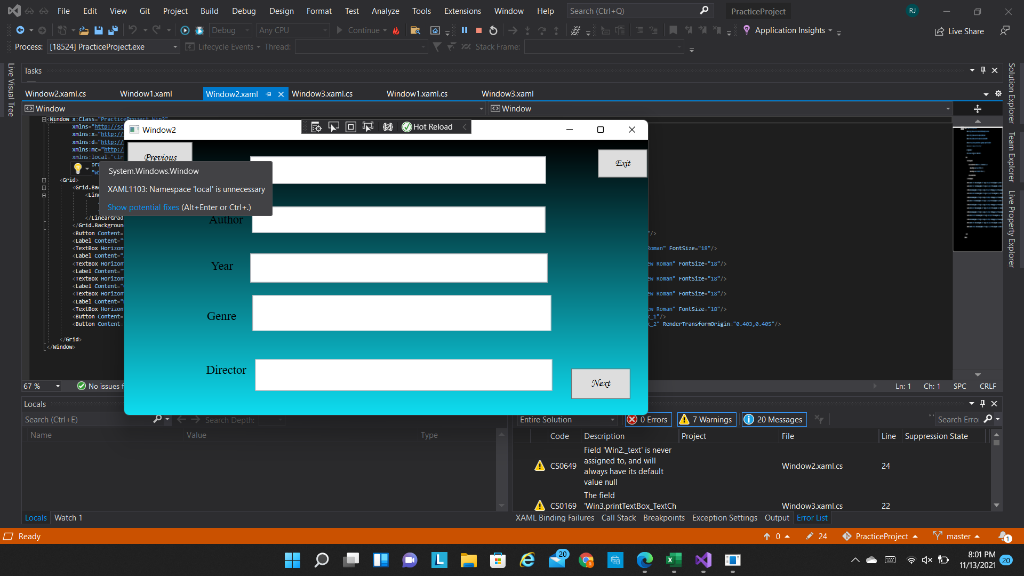Open the Debug menu
This screenshot has width=1024, height=576.
click(x=244, y=11)
